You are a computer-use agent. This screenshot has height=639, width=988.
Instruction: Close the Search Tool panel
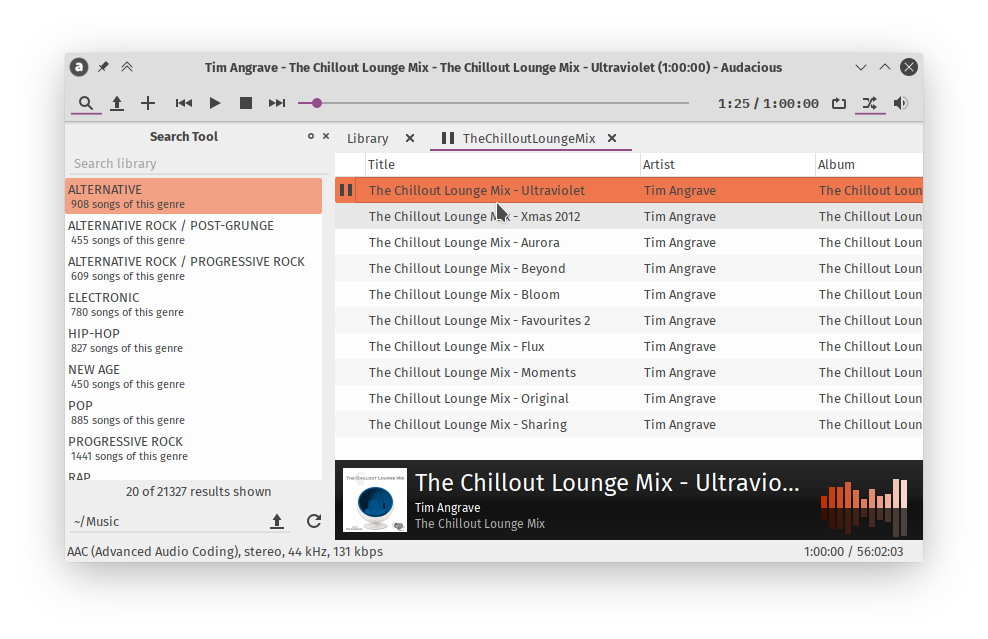(326, 136)
